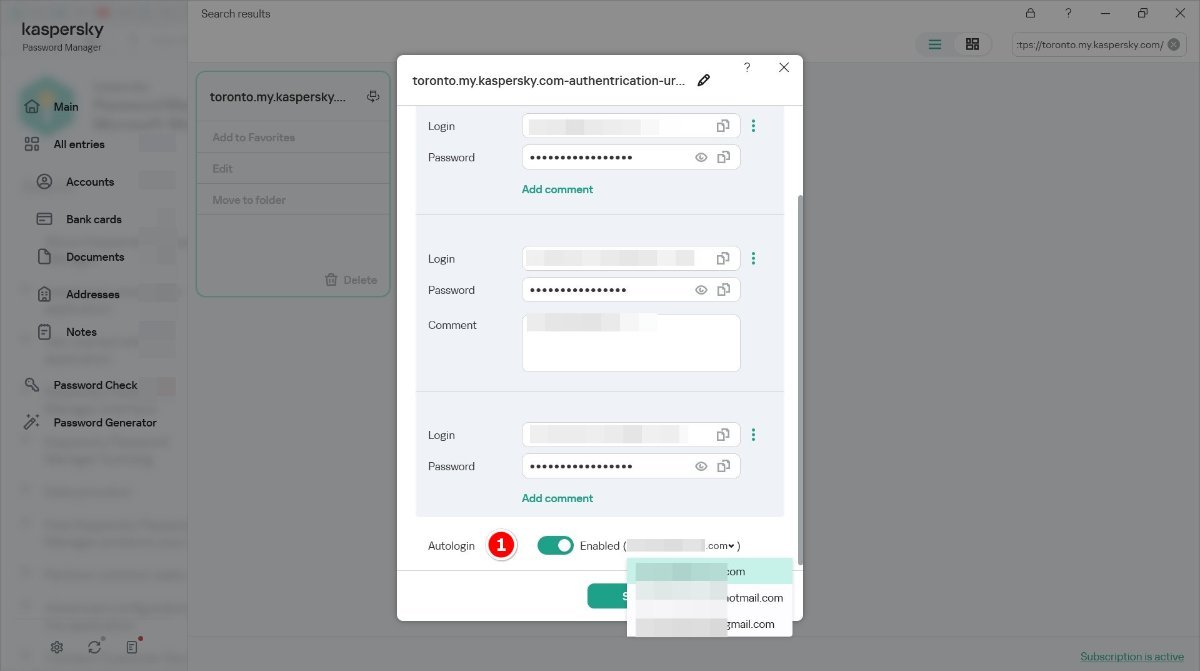The height and width of the screenshot is (671, 1200).
Task: Open Password Generator in sidebar
Action: (105, 422)
